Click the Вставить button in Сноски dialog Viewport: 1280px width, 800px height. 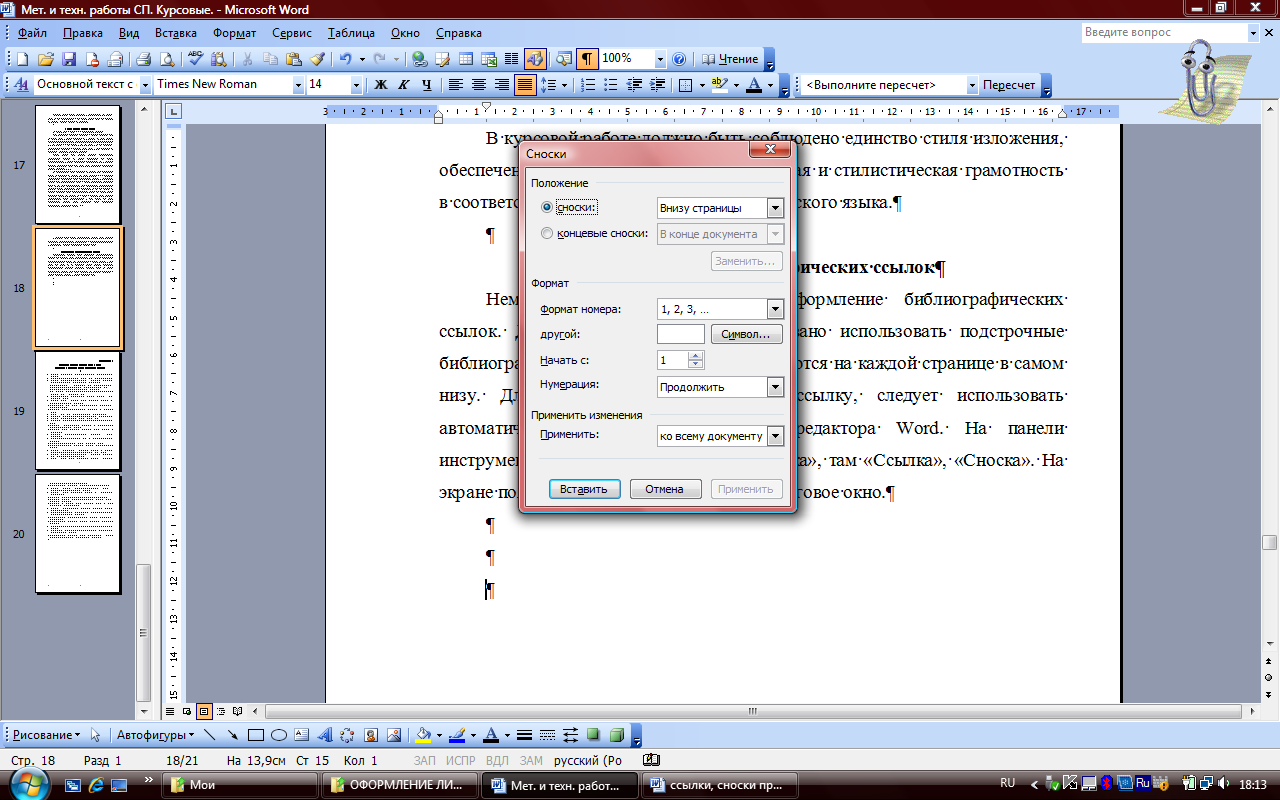[584, 489]
